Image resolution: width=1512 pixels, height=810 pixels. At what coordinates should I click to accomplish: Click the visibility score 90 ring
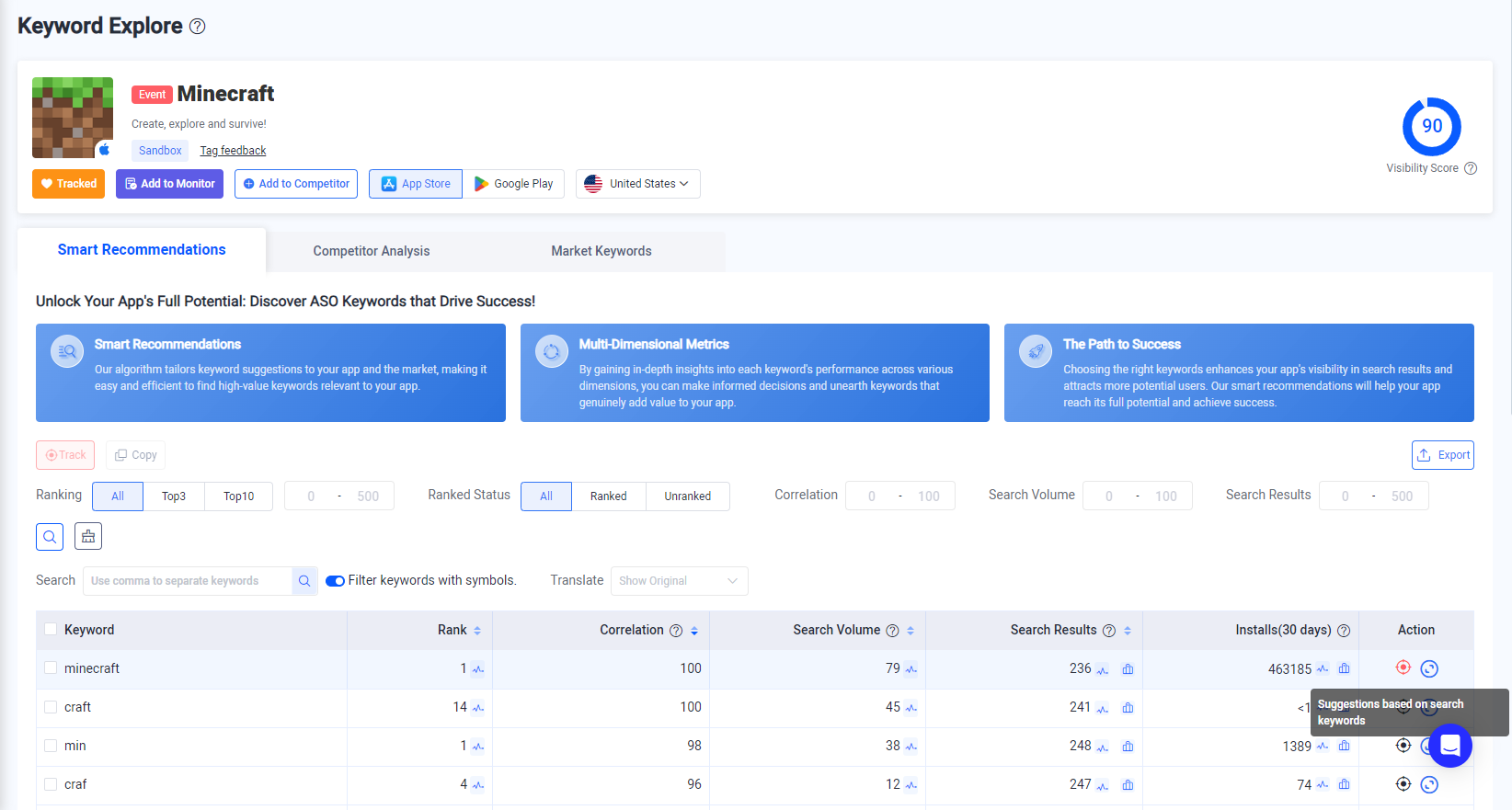[1432, 127]
